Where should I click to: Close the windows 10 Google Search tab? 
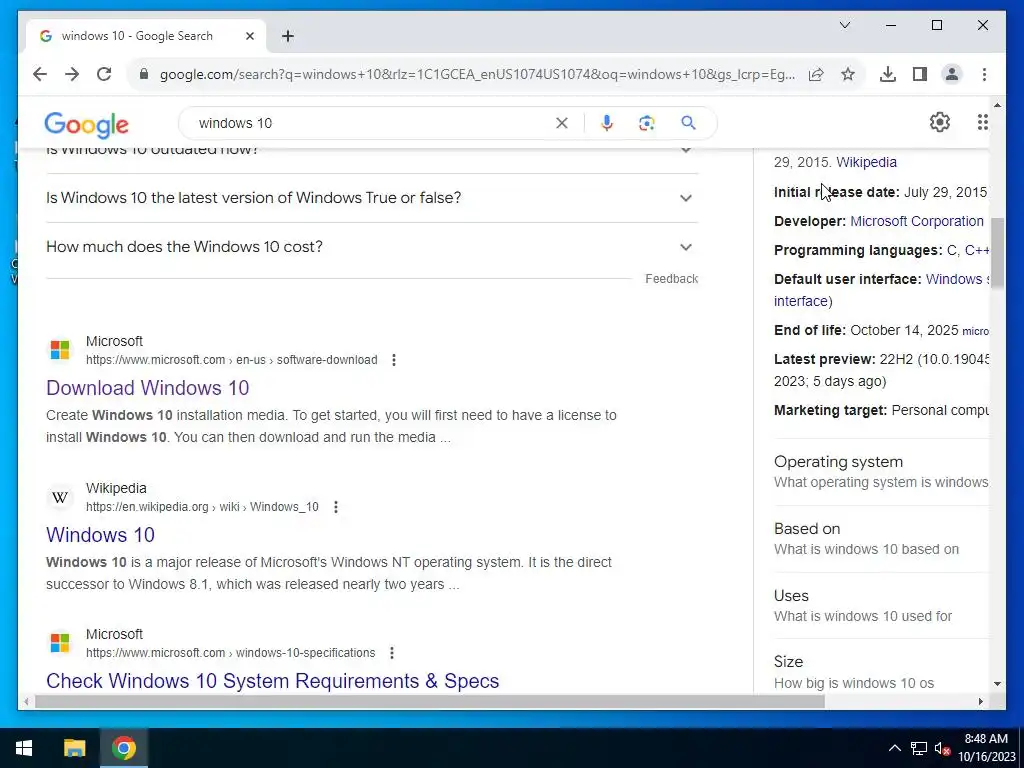click(x=249, y=36)
